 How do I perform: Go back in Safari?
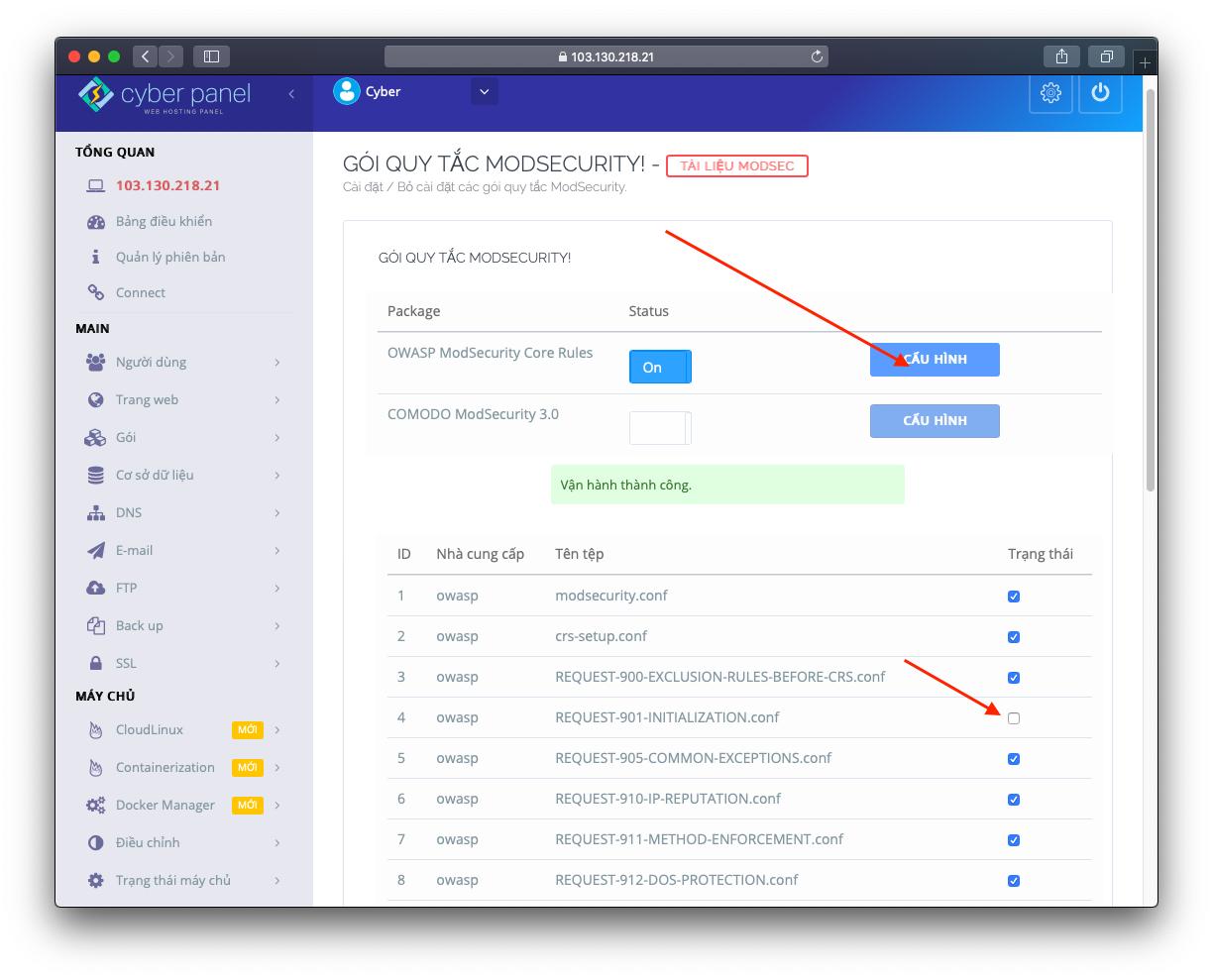(147, 56)
